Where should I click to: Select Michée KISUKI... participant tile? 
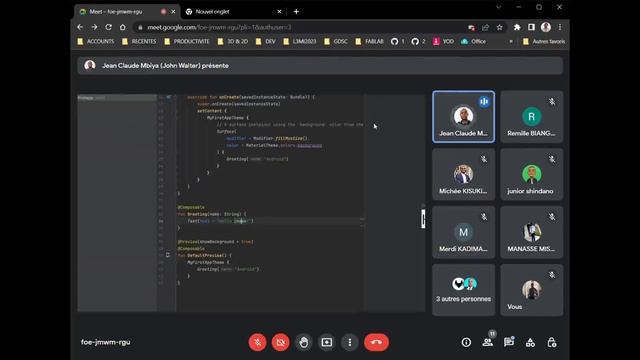463,174
